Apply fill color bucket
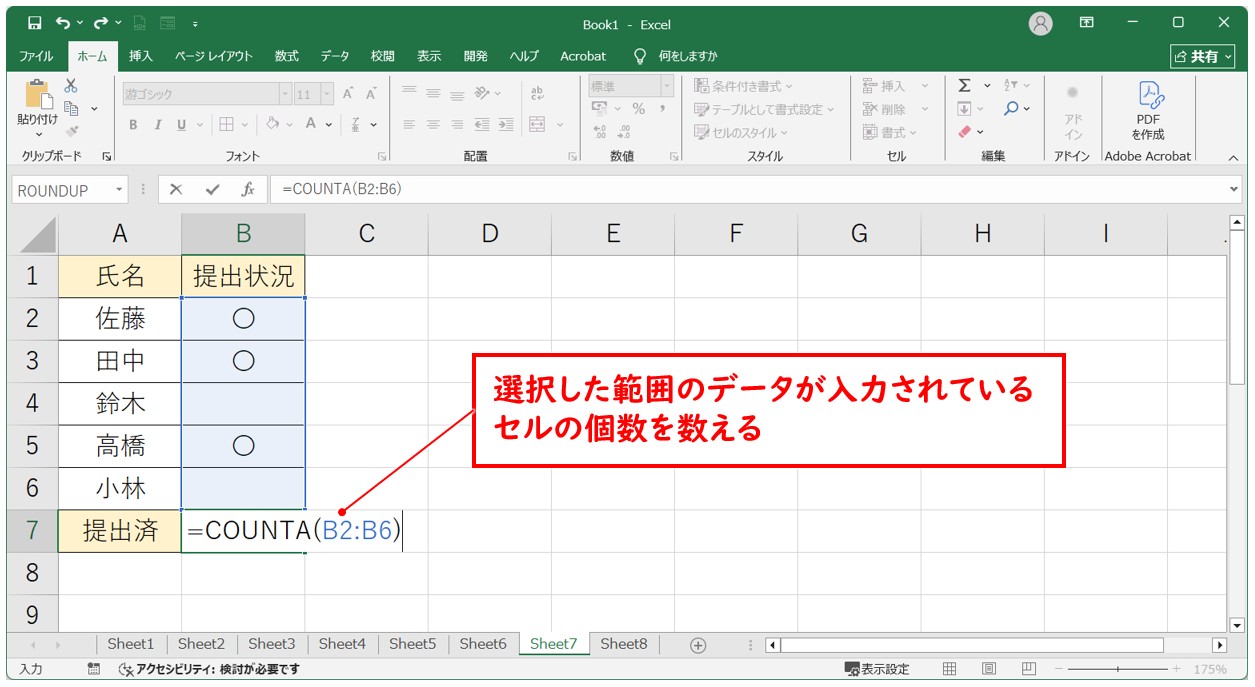This screenshot has height=687, width=1255. pos(271,124)
